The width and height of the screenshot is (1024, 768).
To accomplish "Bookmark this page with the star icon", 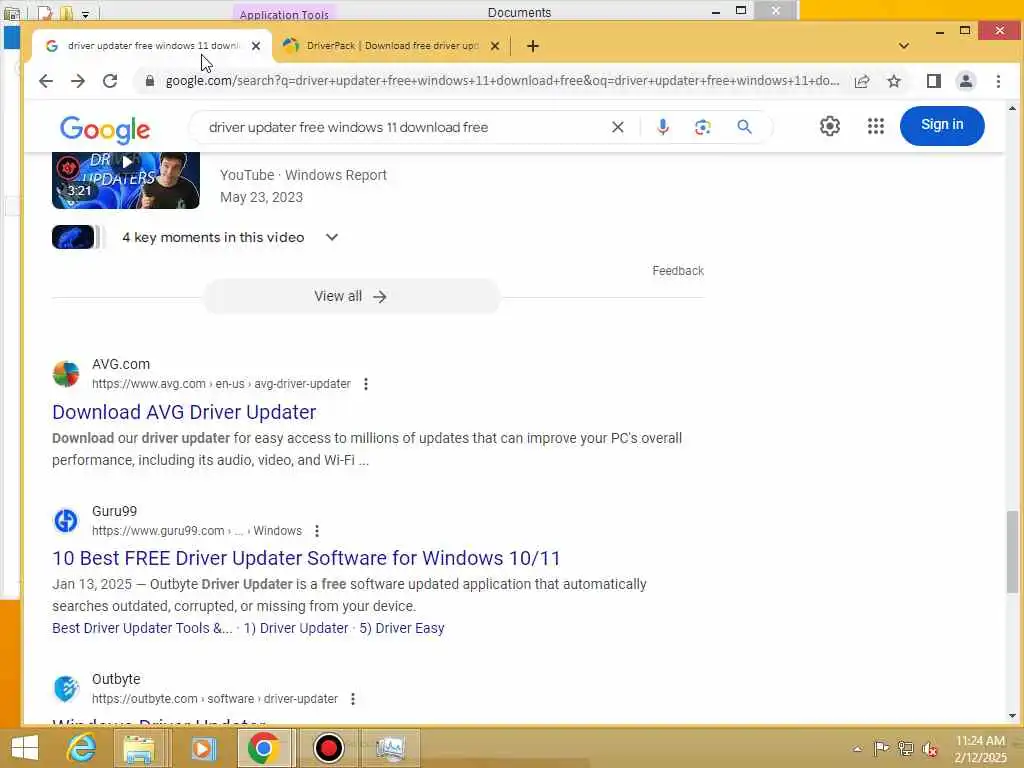I will click(894, 81).
